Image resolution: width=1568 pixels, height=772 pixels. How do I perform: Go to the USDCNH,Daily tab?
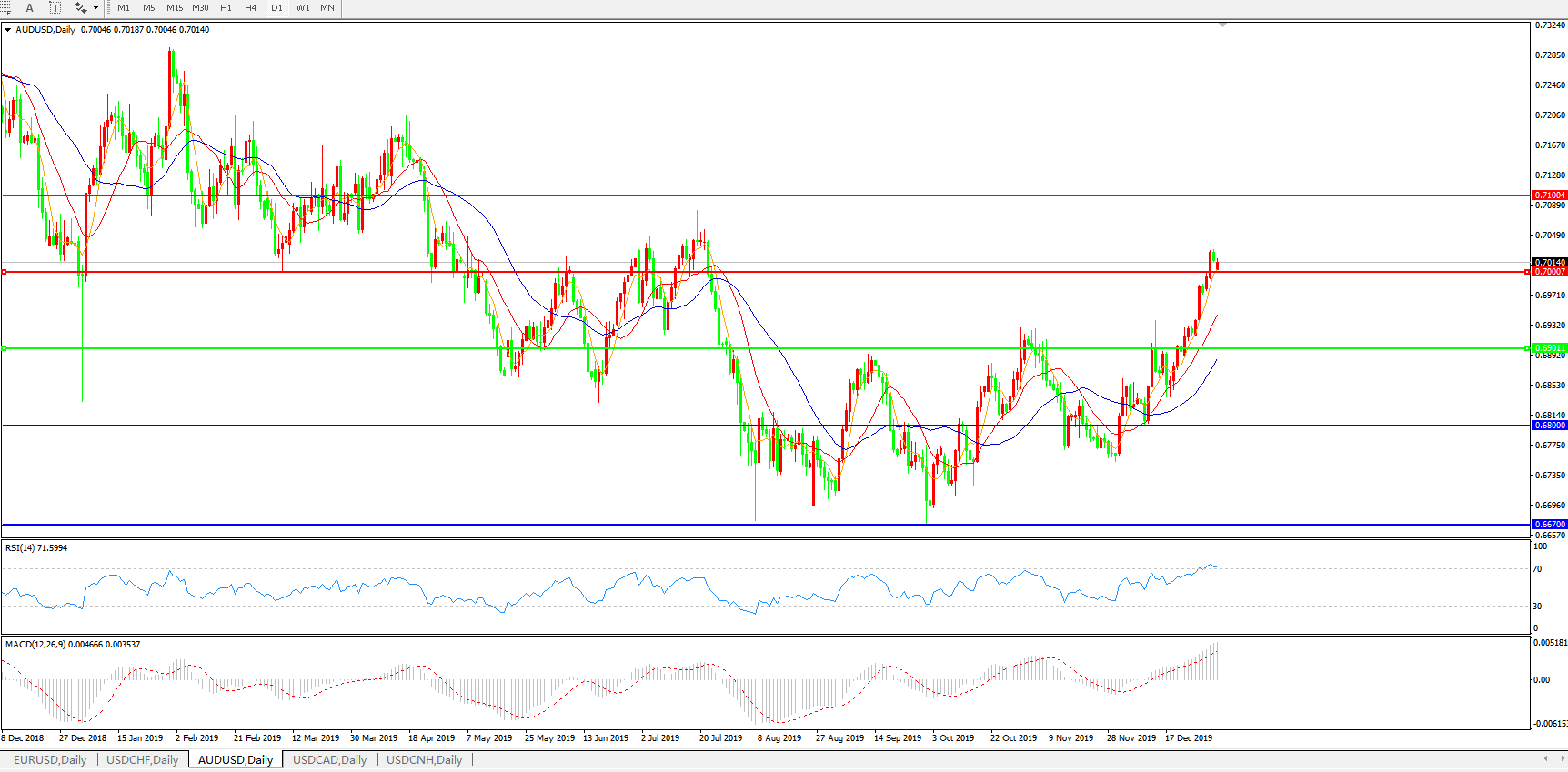point(424,760)
